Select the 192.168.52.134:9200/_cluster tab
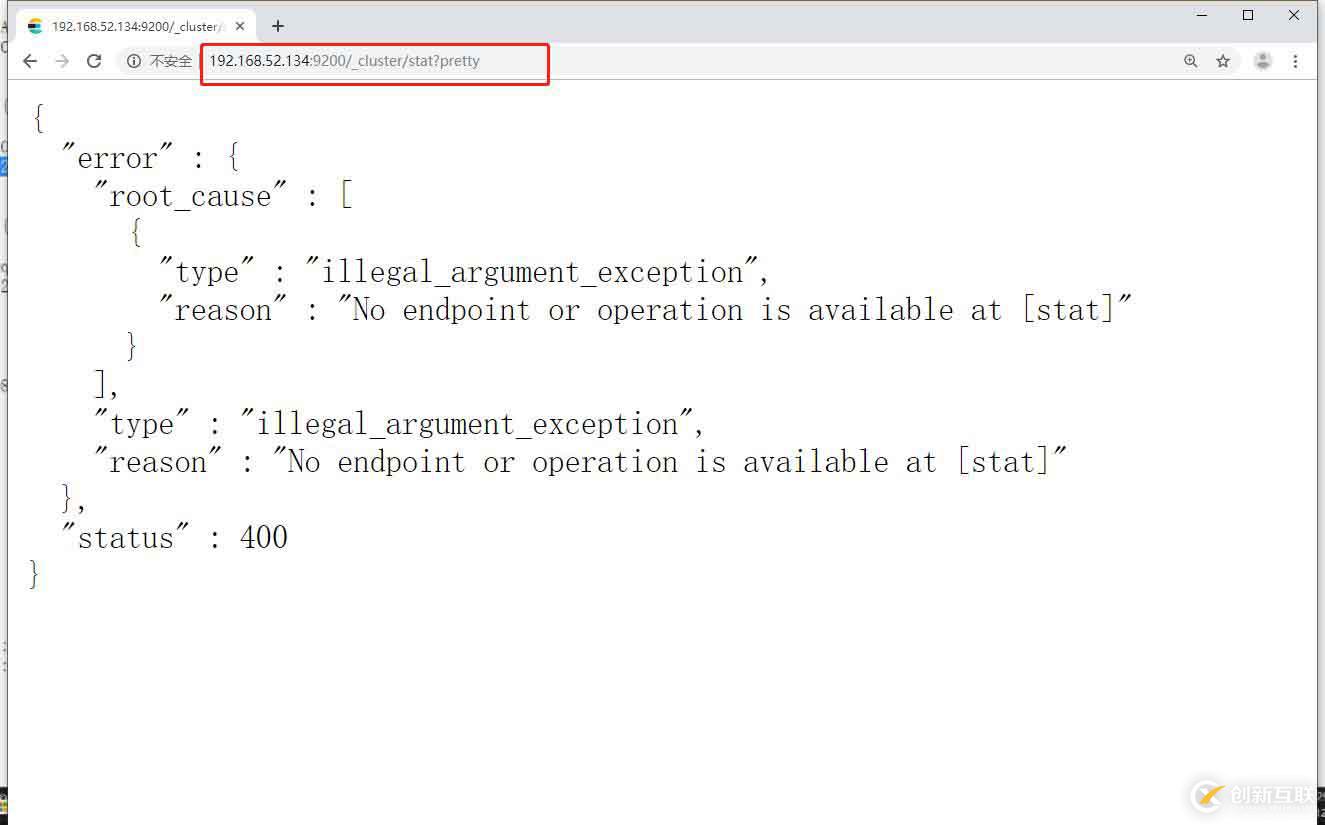 coord(137,26)
